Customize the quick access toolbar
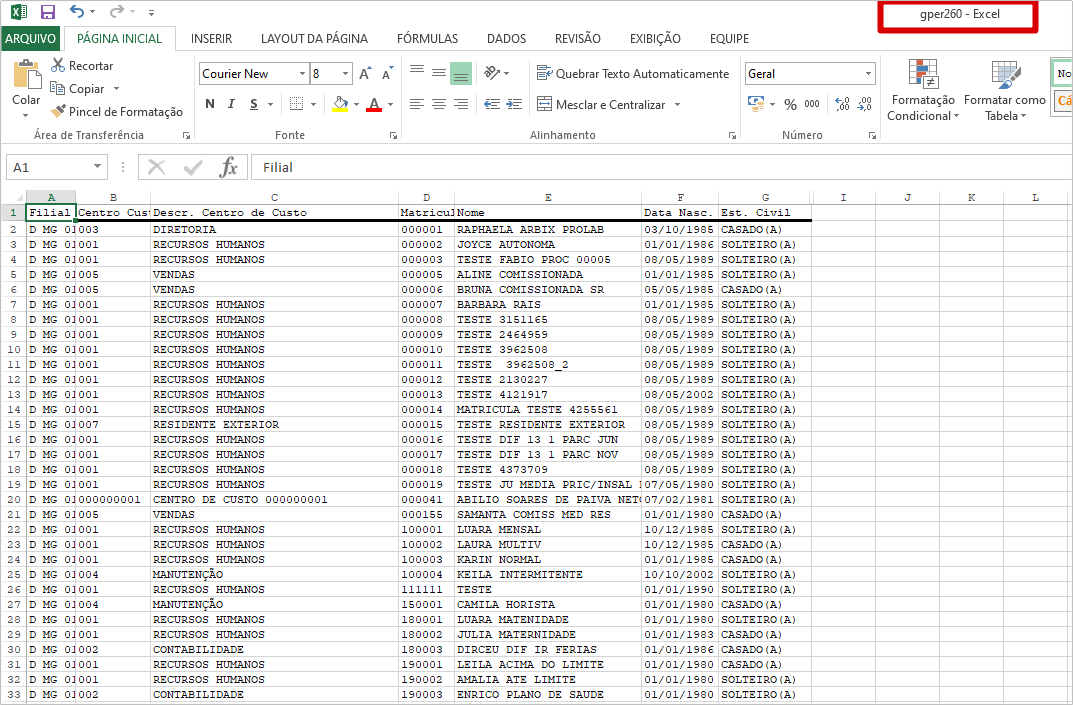Image resolution: width=1073 pixels, height=705 pixels. click(x=151, y=12)
